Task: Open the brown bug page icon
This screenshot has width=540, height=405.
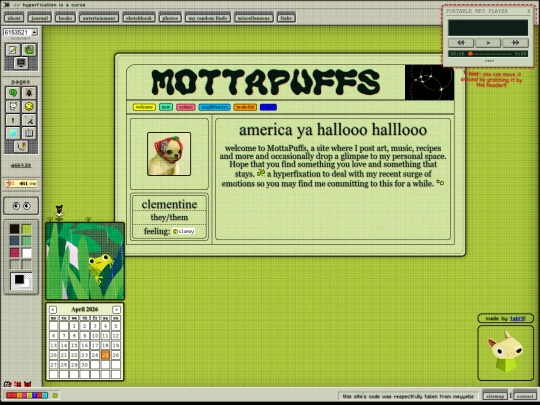Action: click(x=29, y=93)
